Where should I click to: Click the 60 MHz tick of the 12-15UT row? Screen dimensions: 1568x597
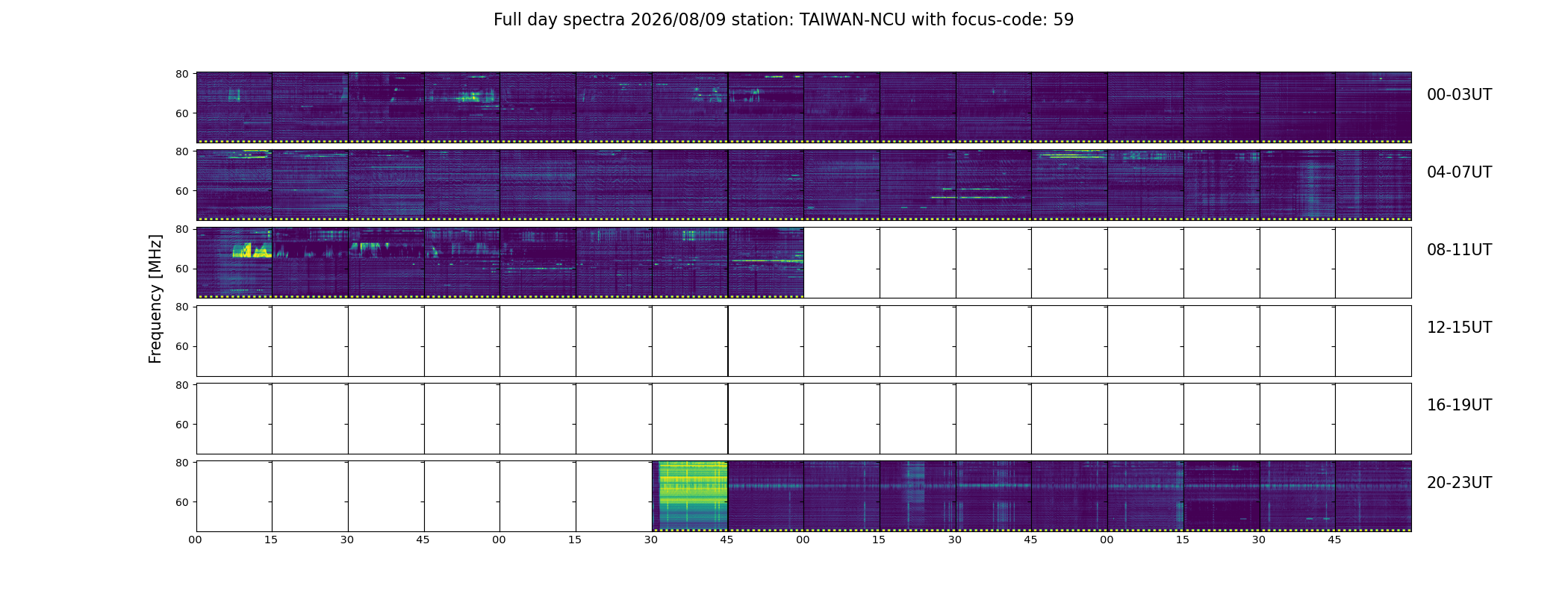pos(181,346)
